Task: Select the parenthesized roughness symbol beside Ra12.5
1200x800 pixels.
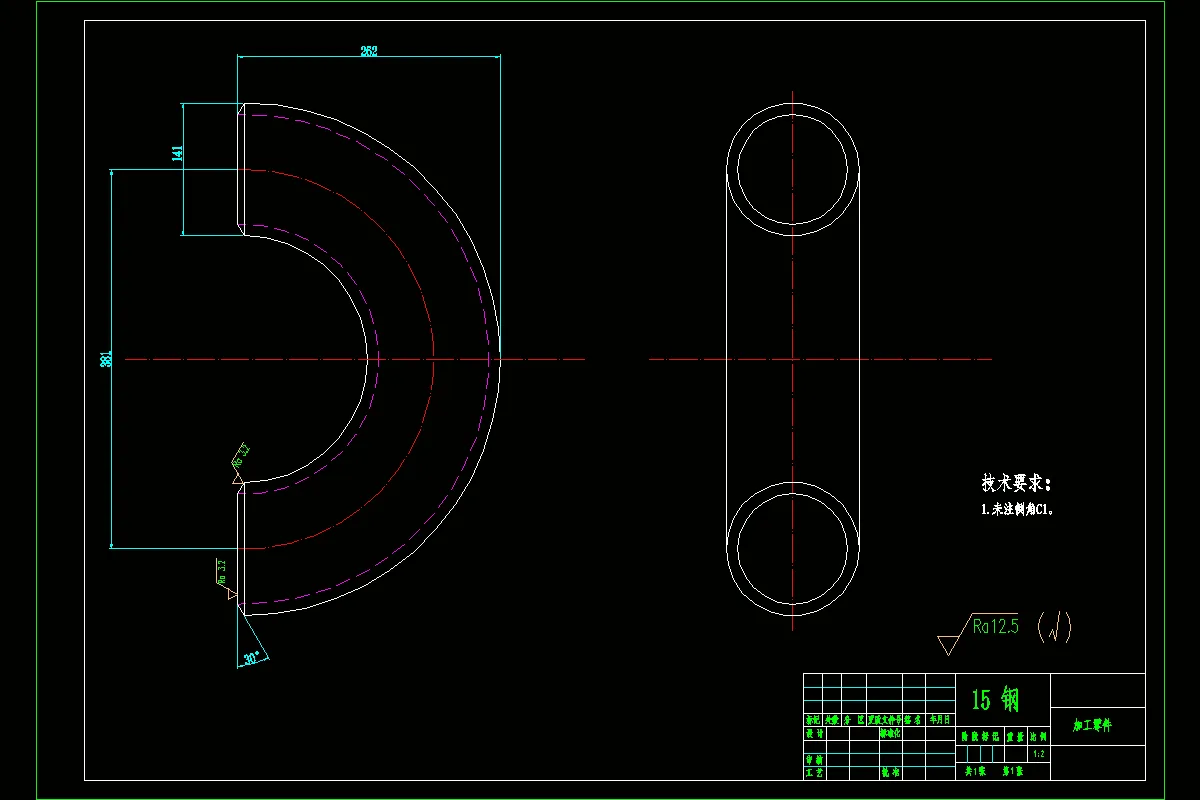Action: 1054,628
